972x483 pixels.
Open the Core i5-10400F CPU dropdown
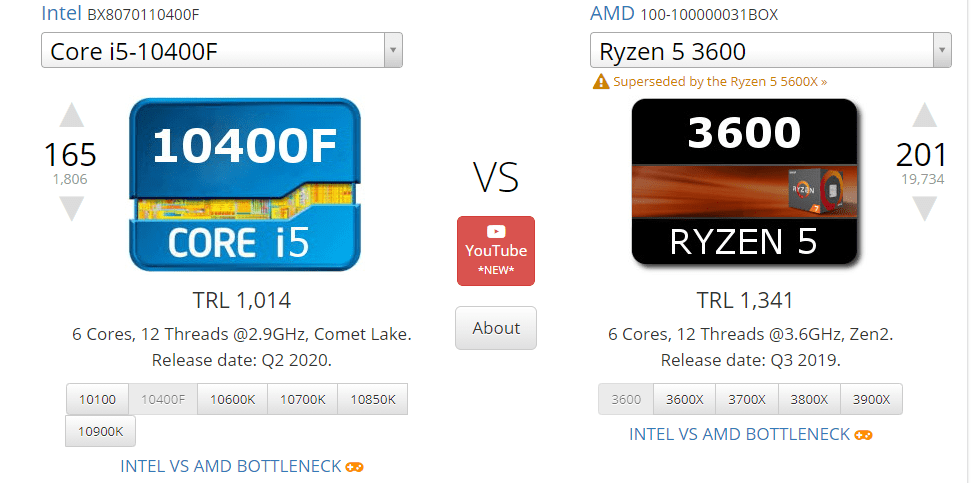[222, 50]
